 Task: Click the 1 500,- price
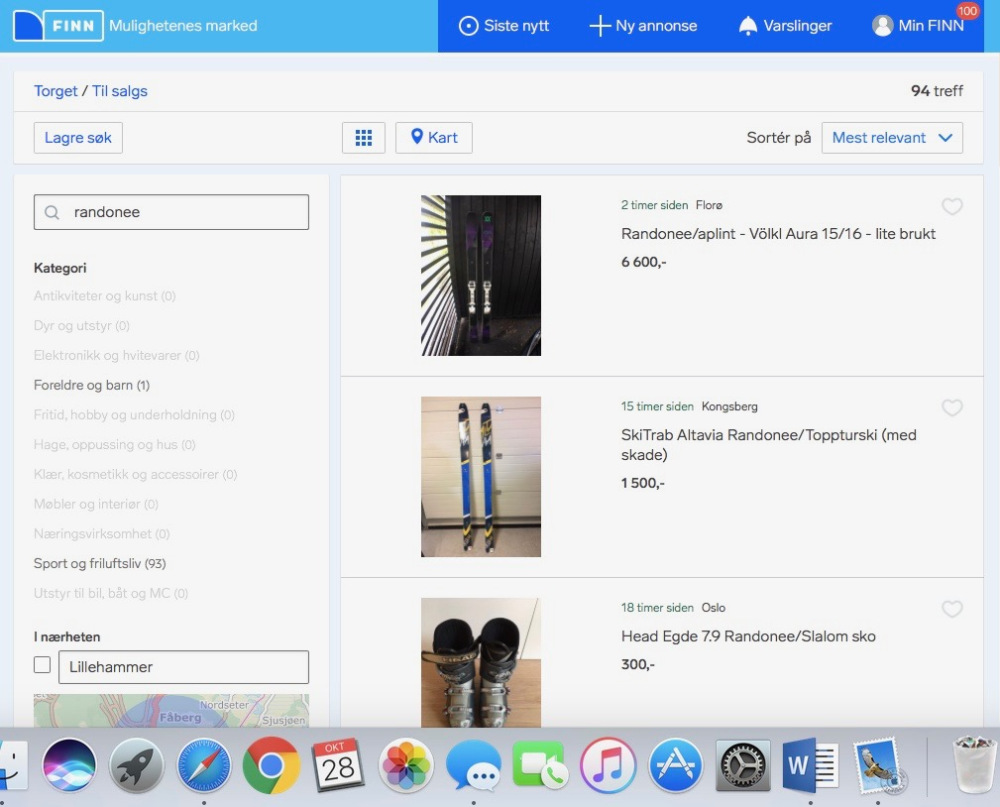643,484
